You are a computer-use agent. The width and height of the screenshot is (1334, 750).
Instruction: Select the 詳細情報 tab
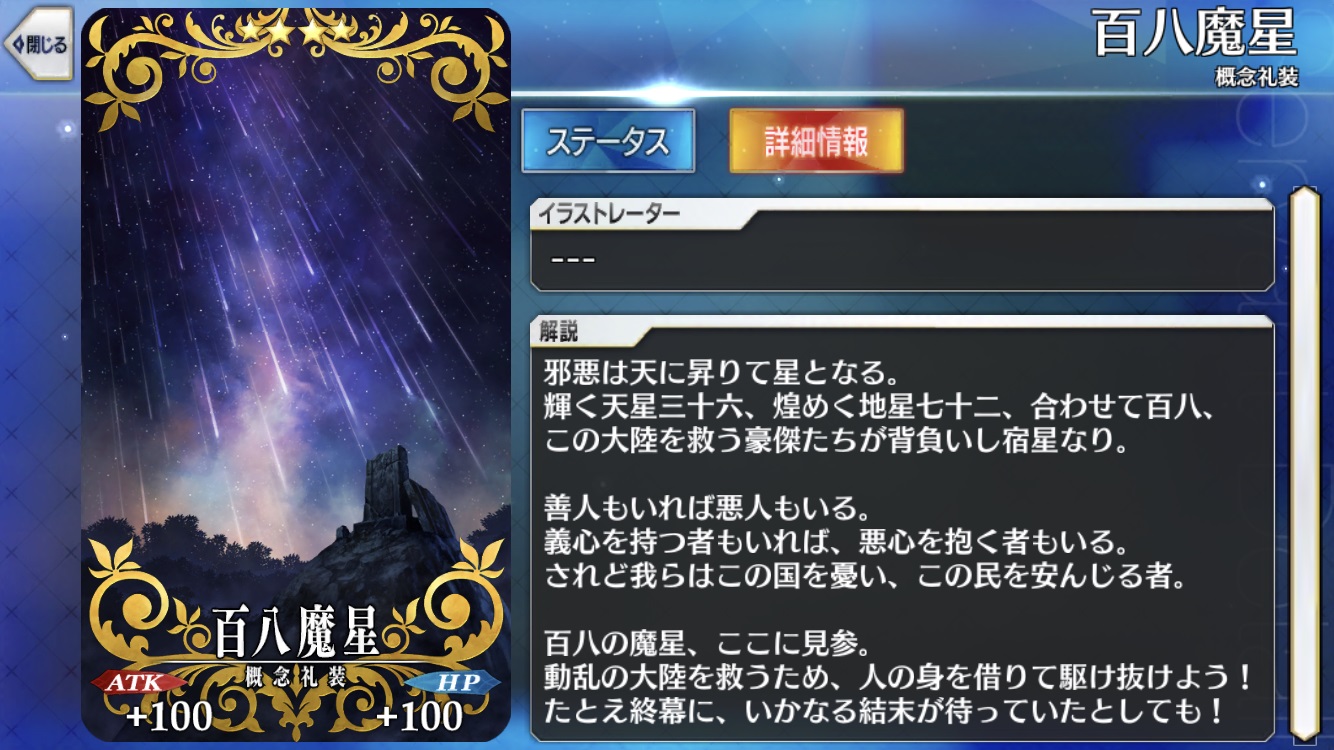coord(816,140)
